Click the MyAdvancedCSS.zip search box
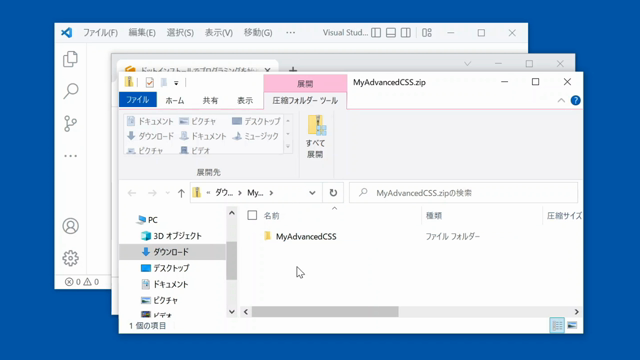Screen dimensions: 640x360 click(464, 193)
